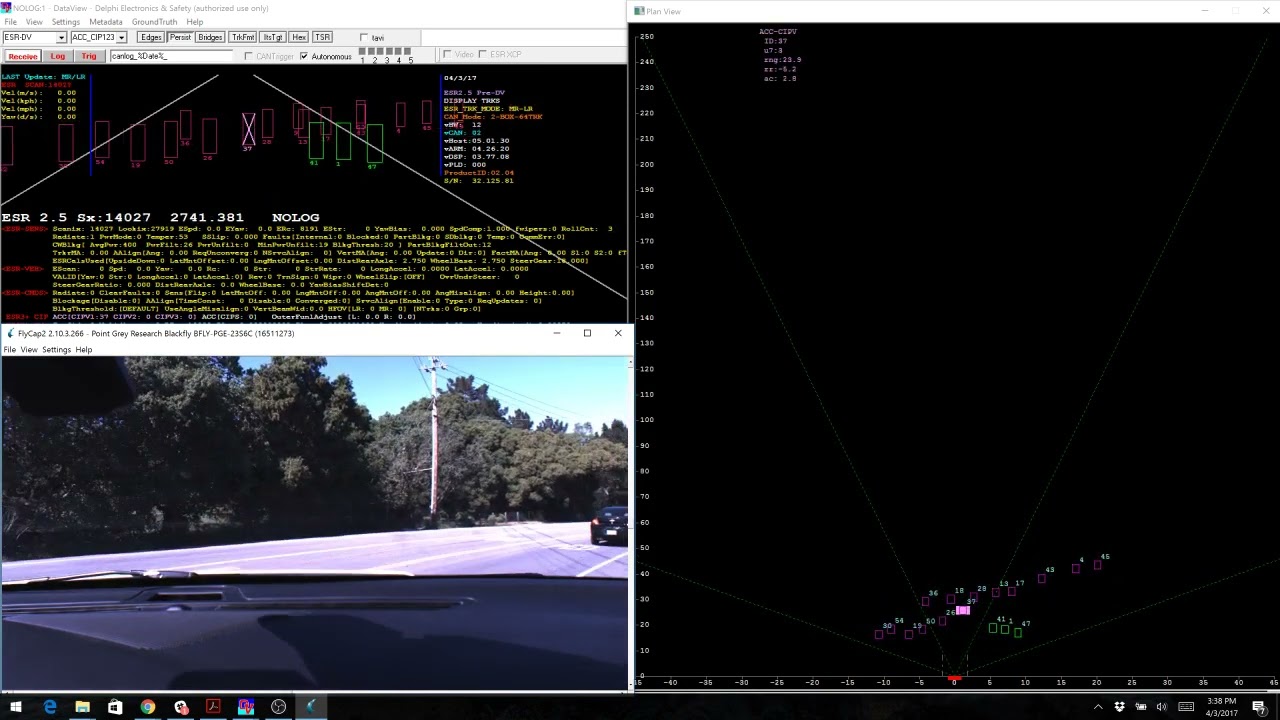Screen dimensions: 1280x720
Task: Click the red Trig button
Action: pos(89,56)
